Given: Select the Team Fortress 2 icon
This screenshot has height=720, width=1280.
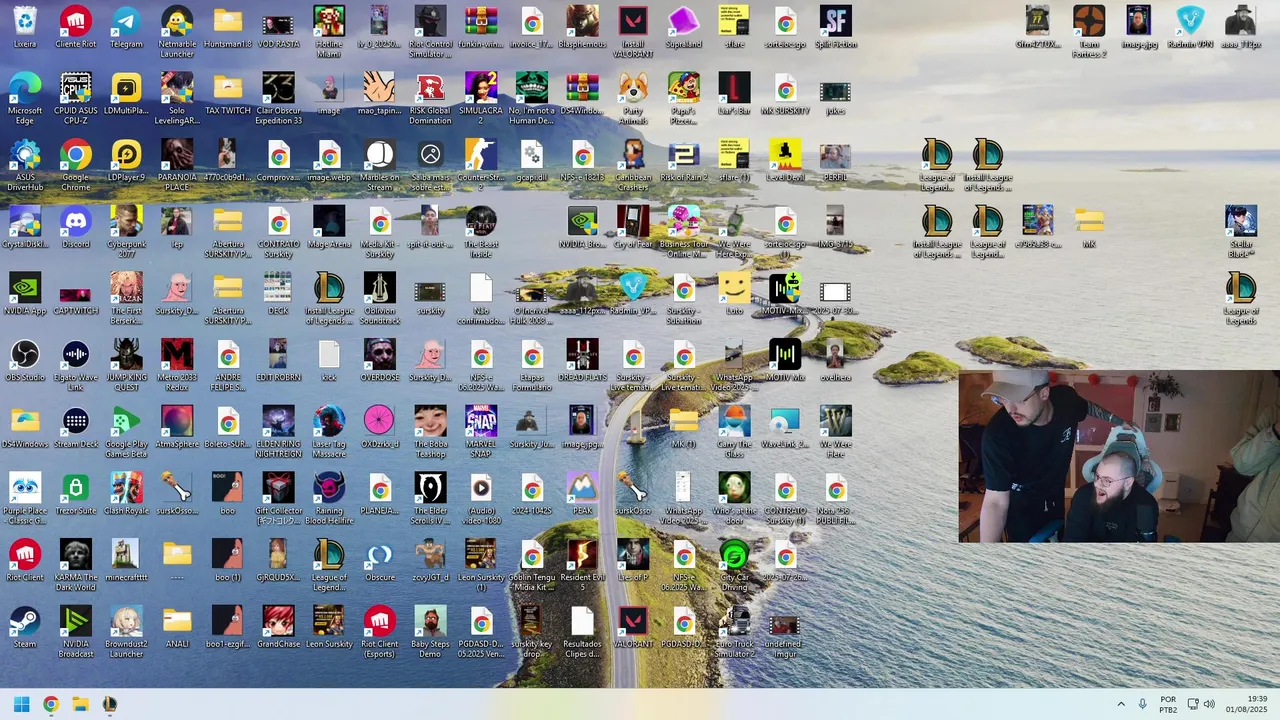Looking at the screenshot, I should pos(1089,32).
